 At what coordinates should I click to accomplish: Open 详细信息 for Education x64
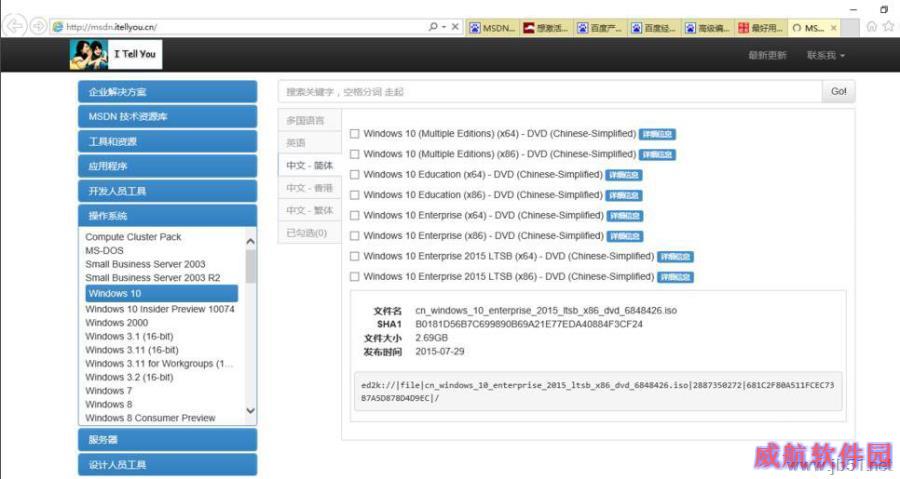624,175
